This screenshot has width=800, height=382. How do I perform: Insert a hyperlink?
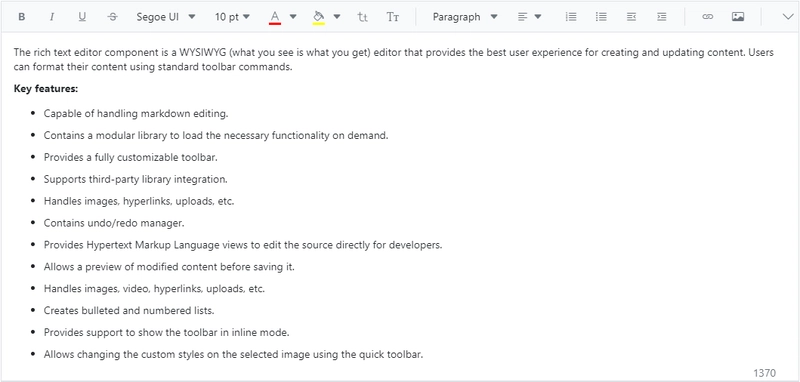click(707, 17)
